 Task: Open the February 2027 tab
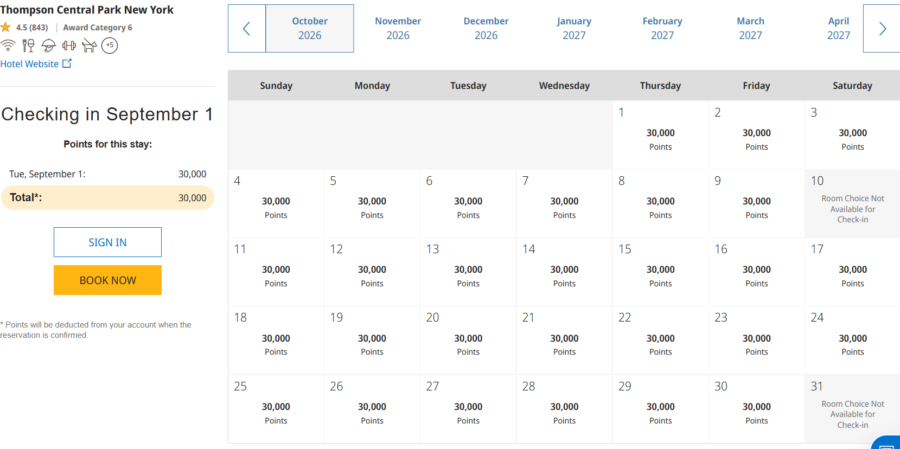click(662, 29)
